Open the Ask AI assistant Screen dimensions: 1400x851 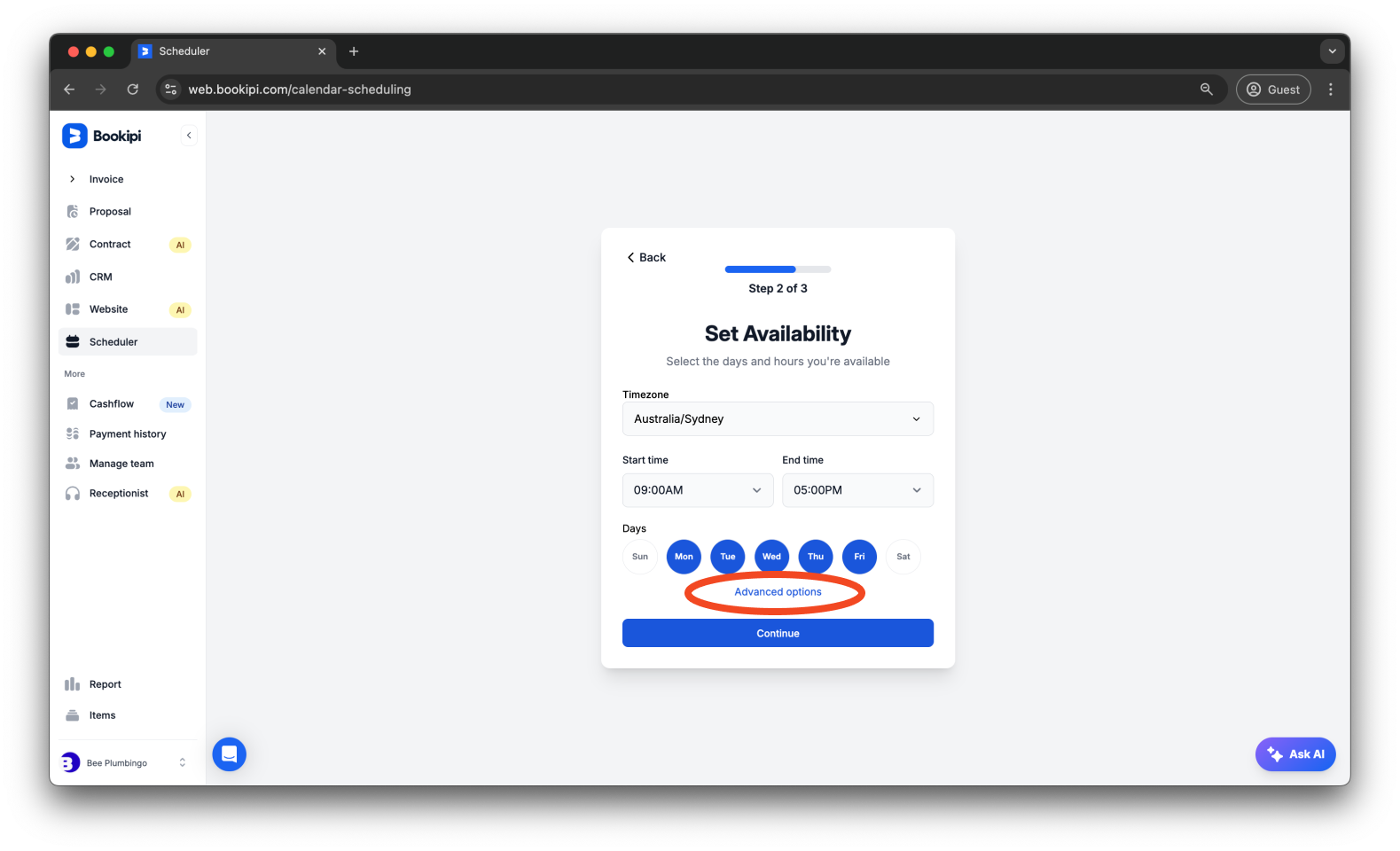pos(1295,754)
